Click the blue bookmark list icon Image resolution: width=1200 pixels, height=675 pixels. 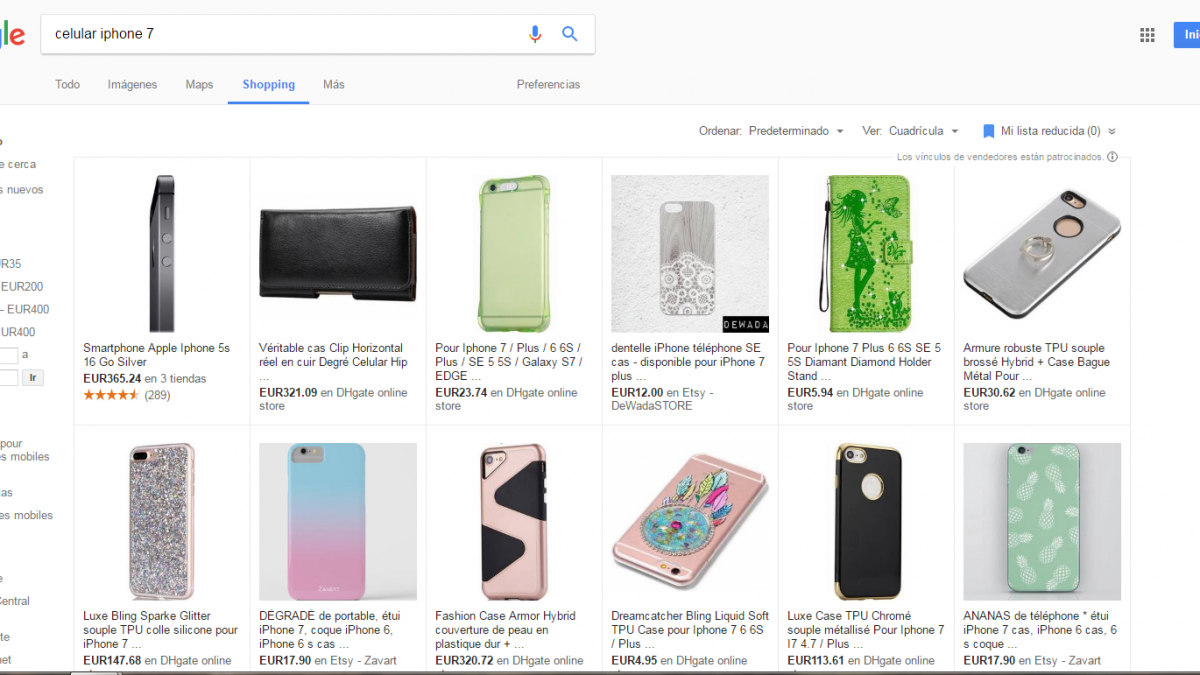988,131
